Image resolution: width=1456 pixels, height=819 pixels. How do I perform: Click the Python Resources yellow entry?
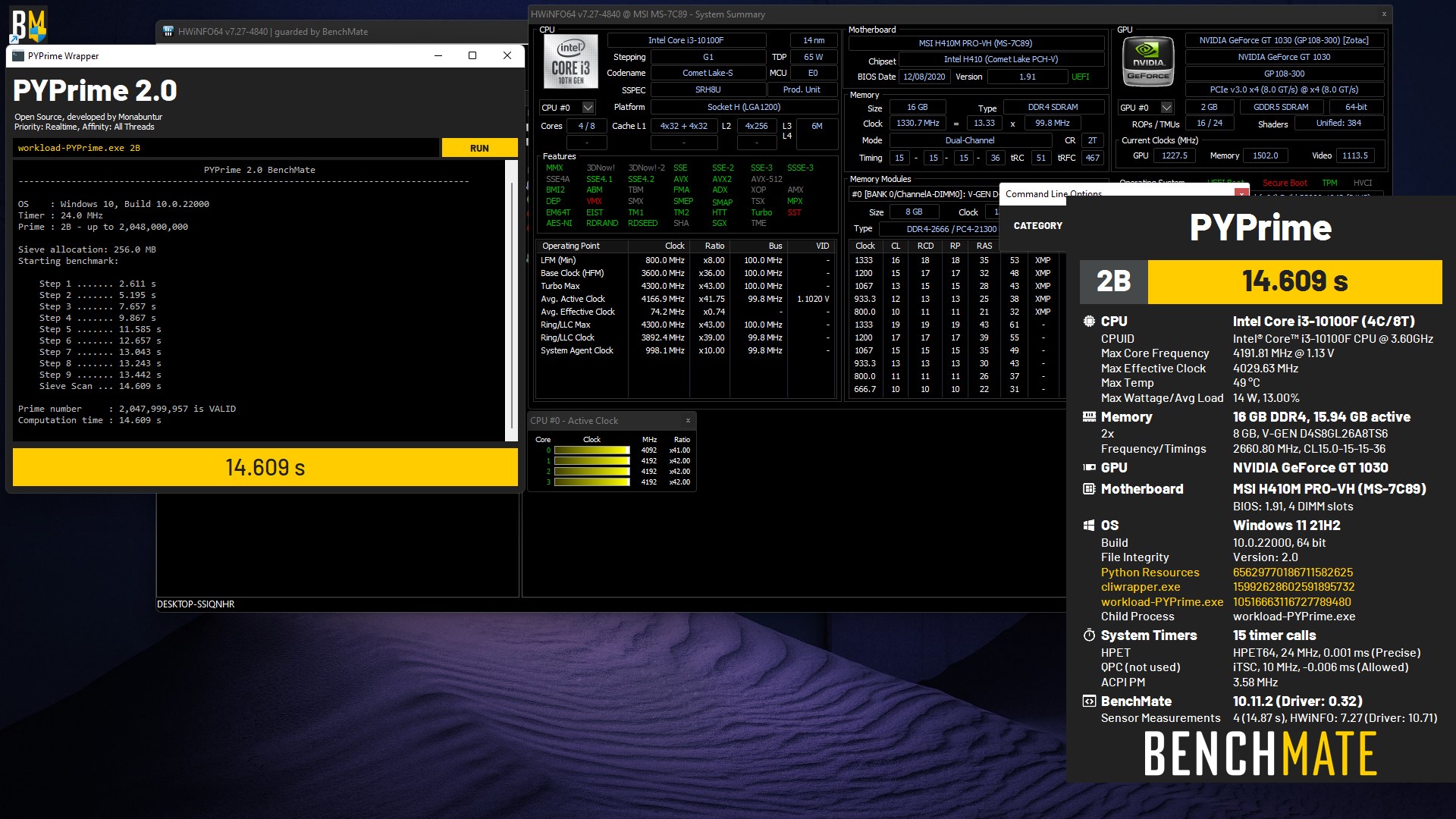[x=1150, y=573]
